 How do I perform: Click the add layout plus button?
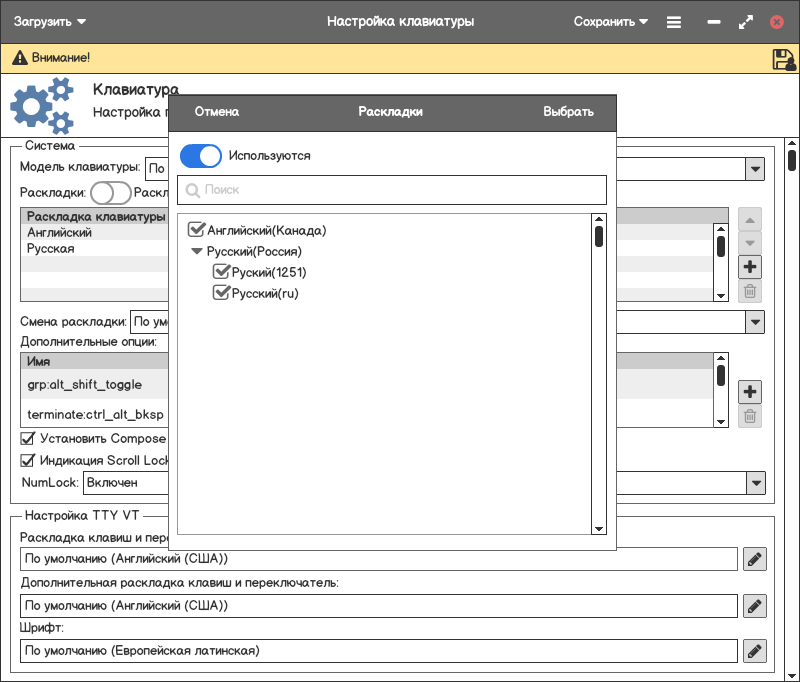[749, 267]
